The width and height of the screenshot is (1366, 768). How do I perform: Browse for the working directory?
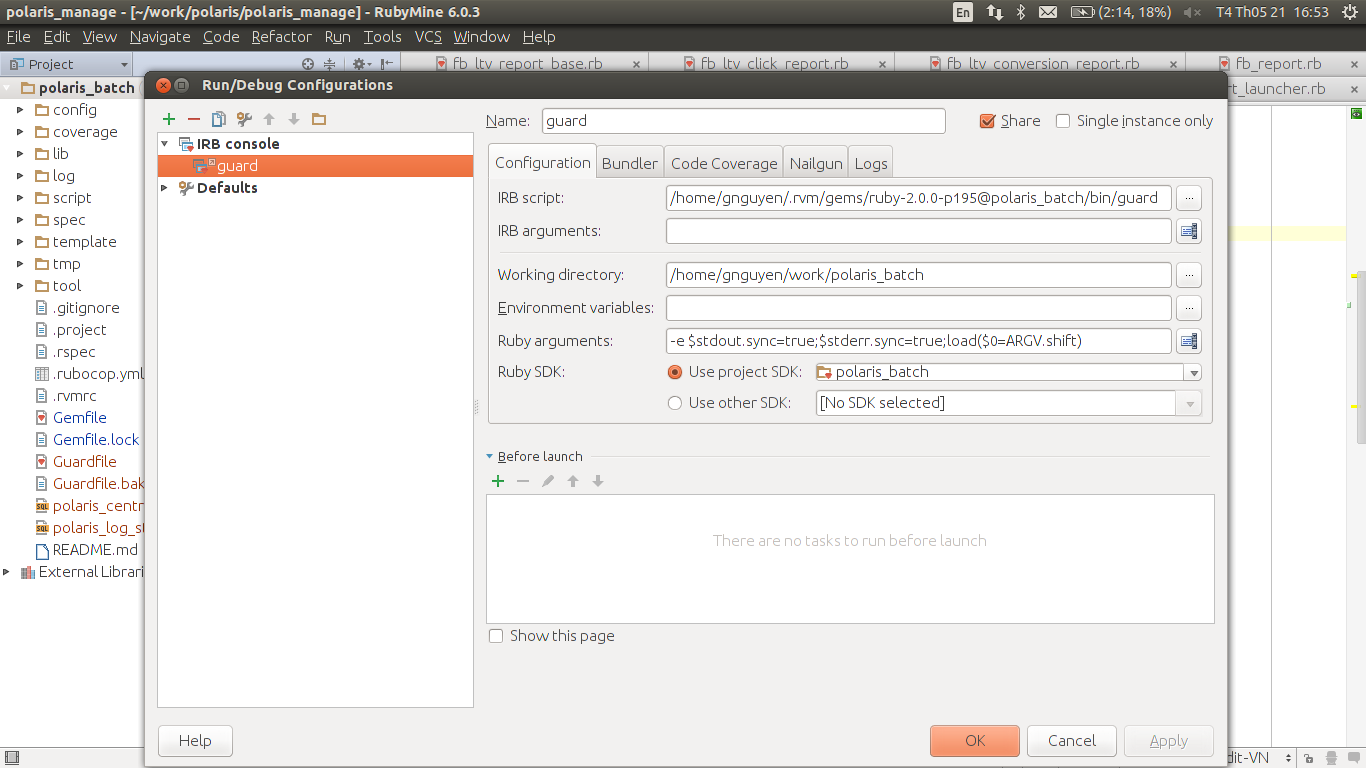[1189, 275]
